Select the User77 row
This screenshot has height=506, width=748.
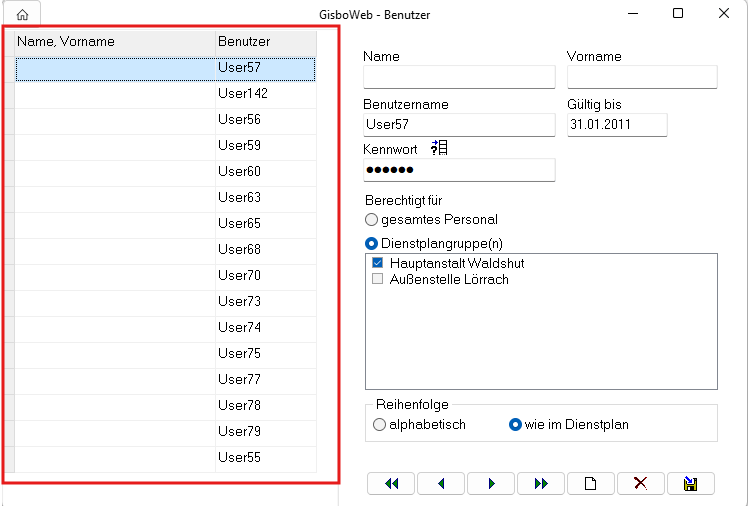click(x=166, y=381)
